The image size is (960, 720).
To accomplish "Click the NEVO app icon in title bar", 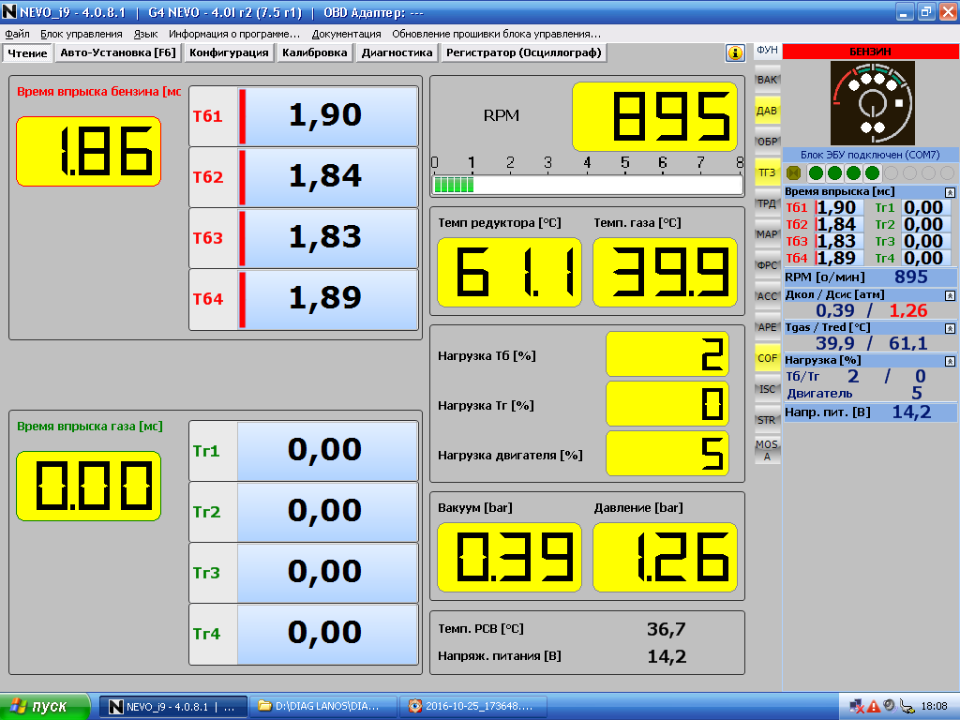I will tap(9, 12).
